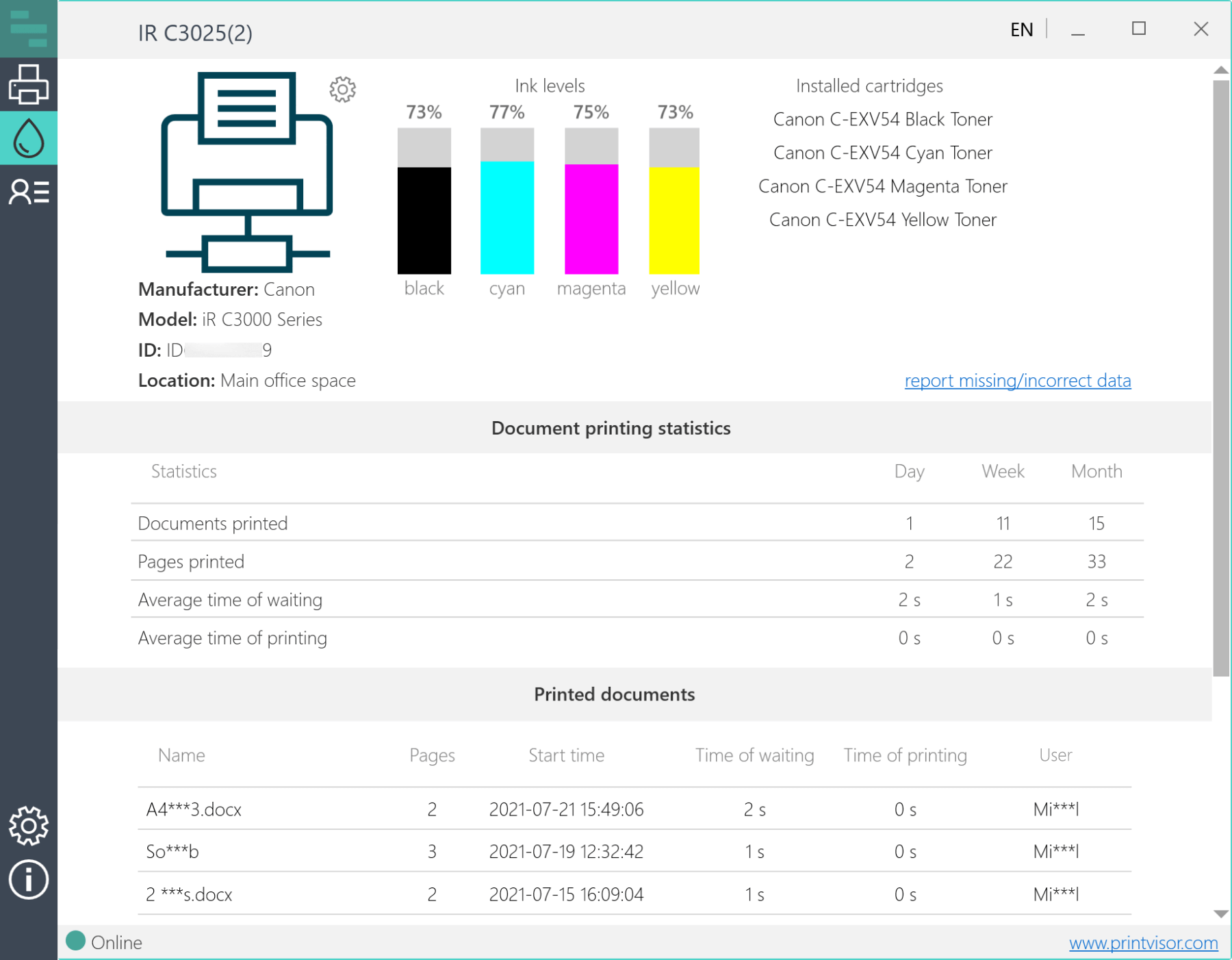
Task: Show the info icon in sidebar
Action: point(29,880)
